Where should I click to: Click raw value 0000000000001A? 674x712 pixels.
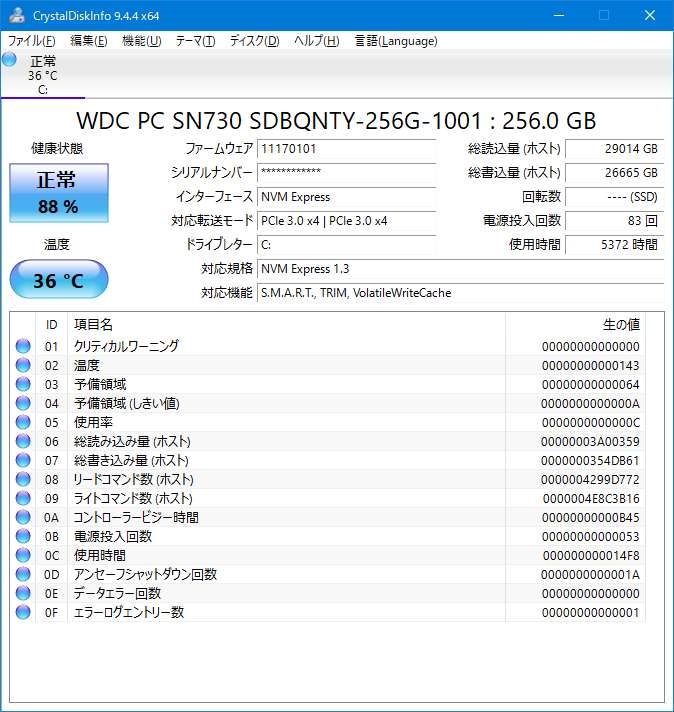[590, 574]
